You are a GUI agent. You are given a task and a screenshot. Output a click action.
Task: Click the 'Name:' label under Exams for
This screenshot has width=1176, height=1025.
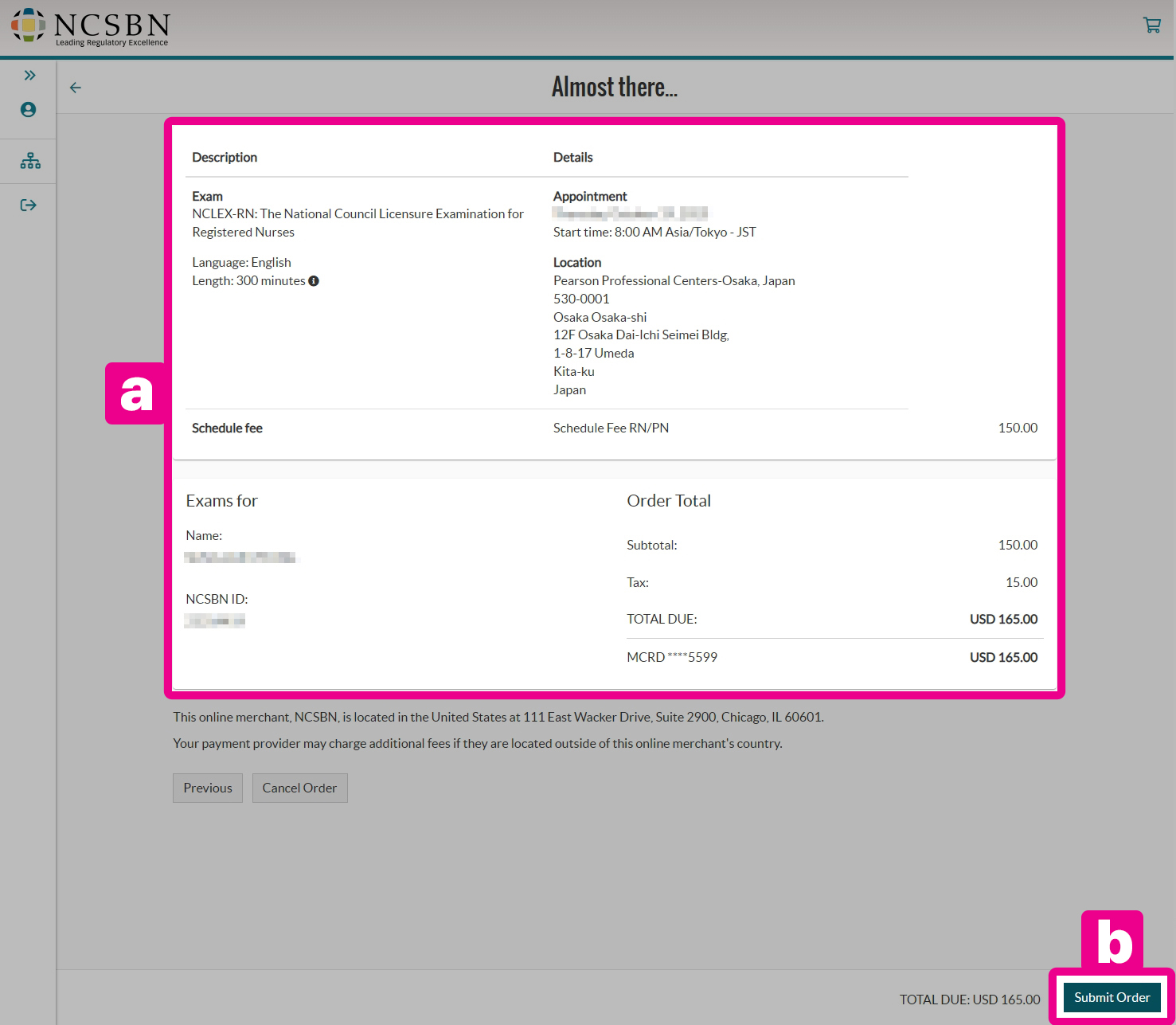tap(204, 536)
